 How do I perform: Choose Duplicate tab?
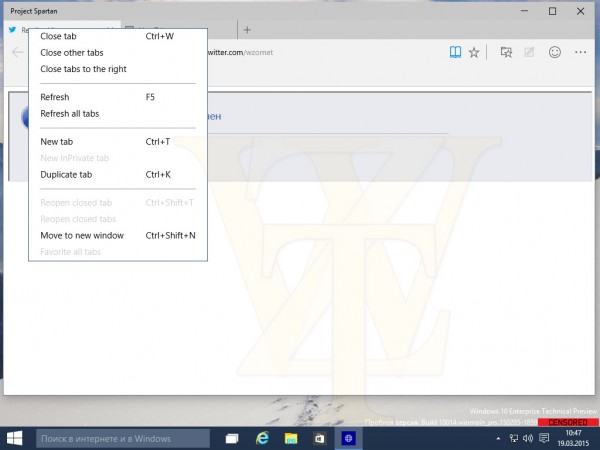point(118,174)
